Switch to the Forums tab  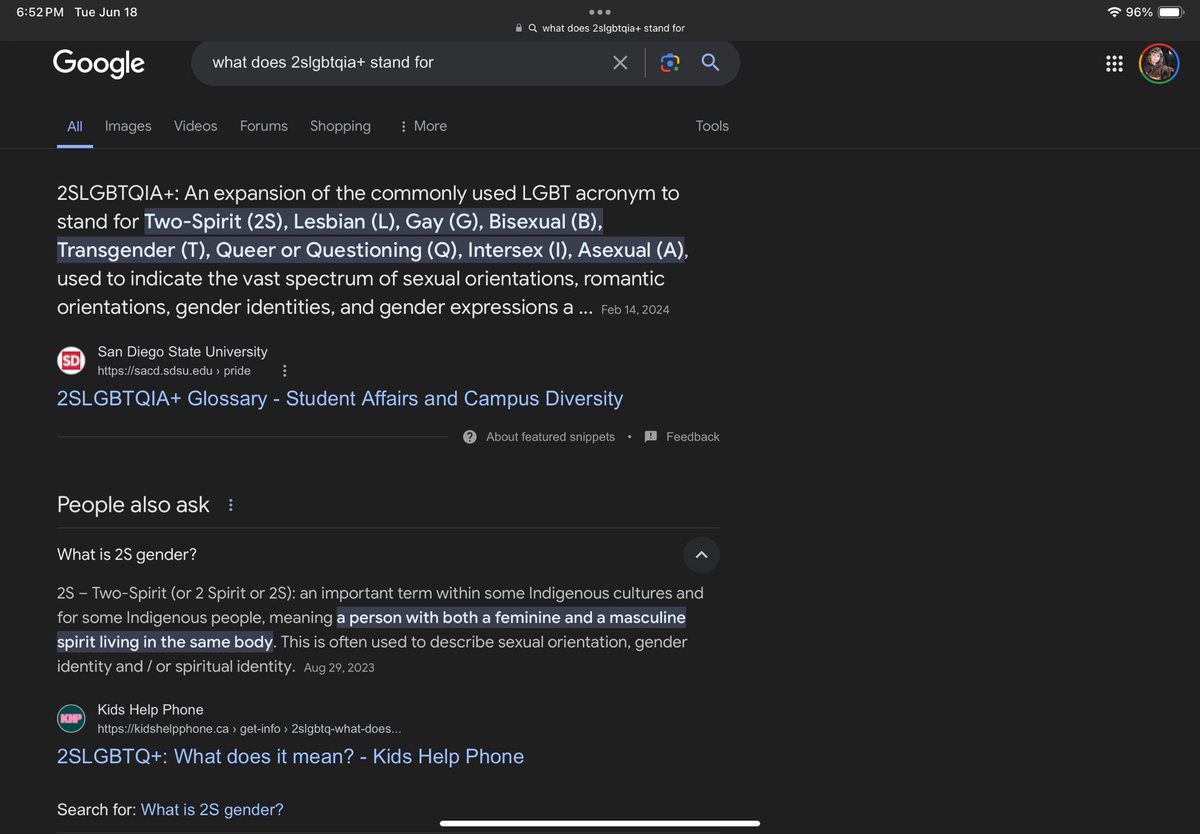tap(264, 126)
